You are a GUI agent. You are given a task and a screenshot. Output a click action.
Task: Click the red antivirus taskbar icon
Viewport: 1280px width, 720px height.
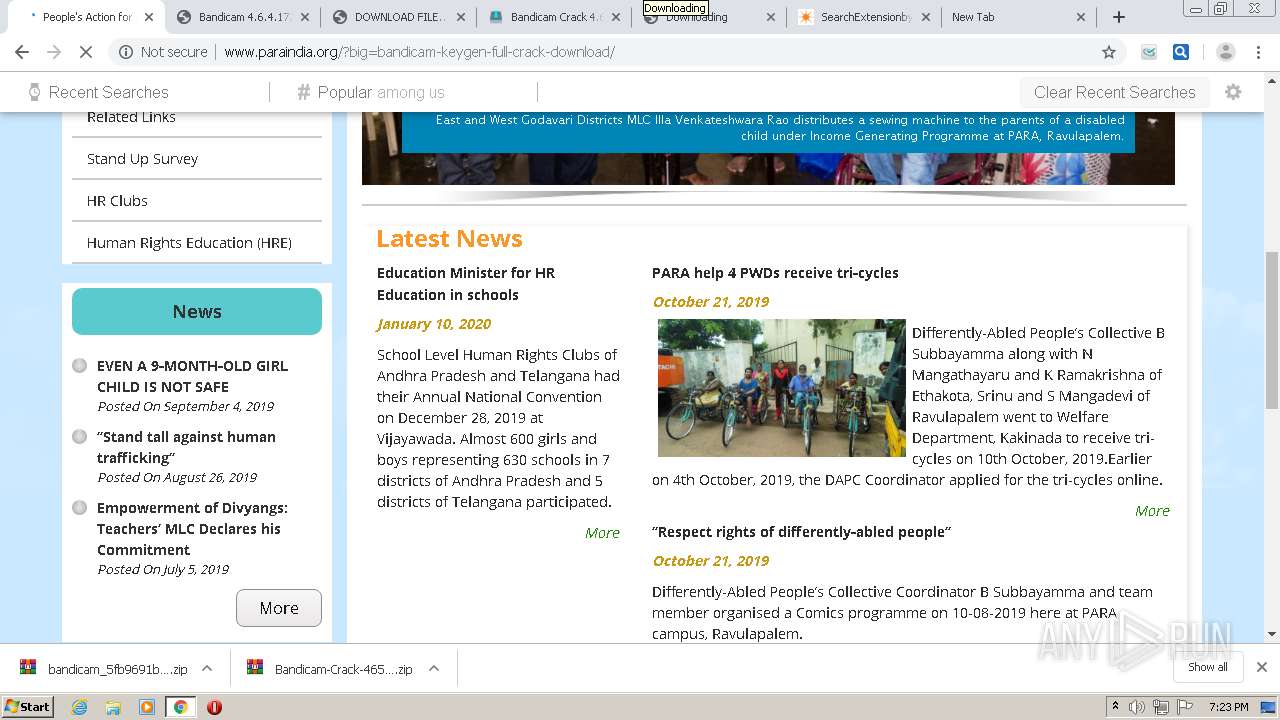(x=214, y=707)
